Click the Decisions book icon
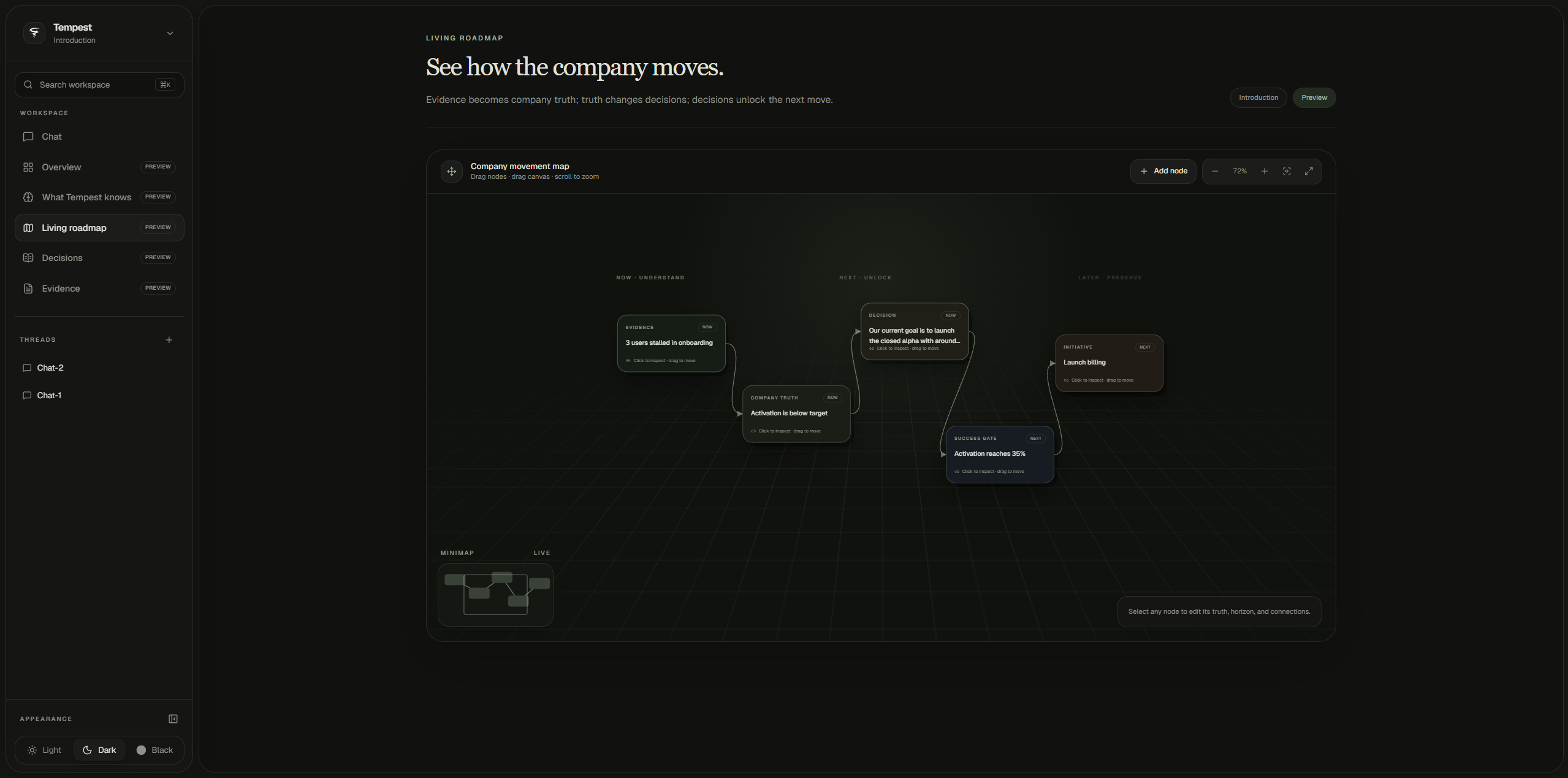1568x778 pixels. tap(28, 258)
